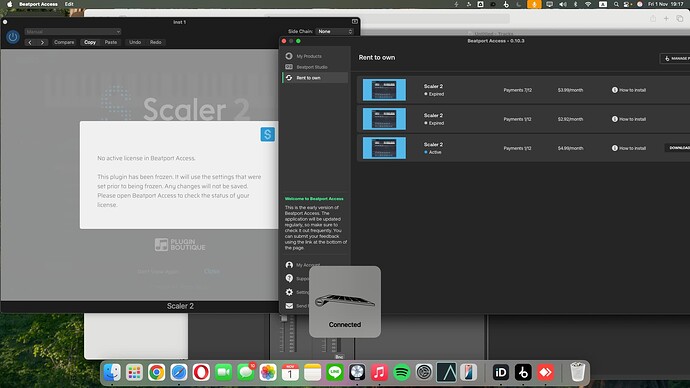Click Compare in the plugin header
This screenshot has height=388, width=690.
coord(64,42)
